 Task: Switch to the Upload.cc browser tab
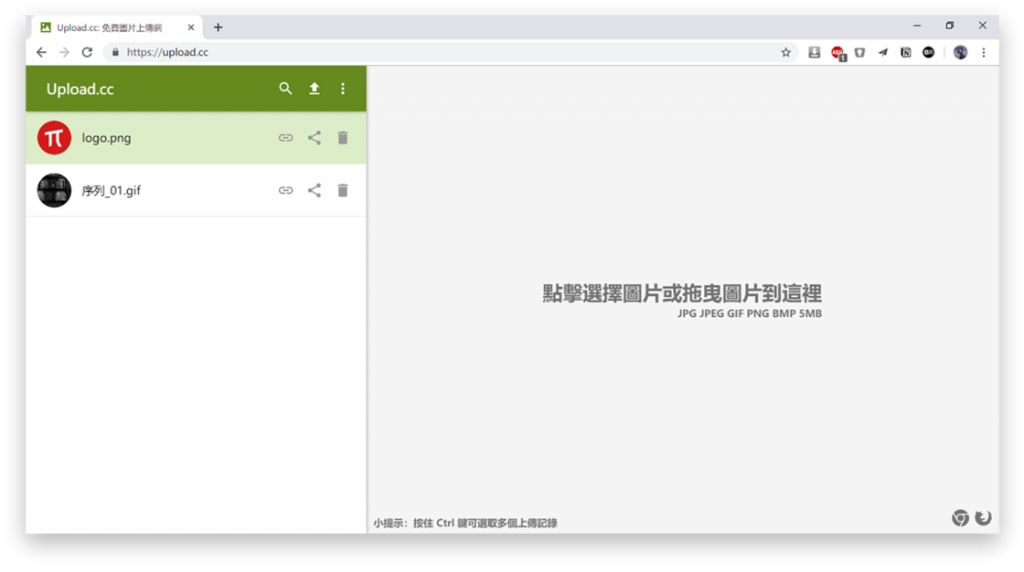(110, 27)
